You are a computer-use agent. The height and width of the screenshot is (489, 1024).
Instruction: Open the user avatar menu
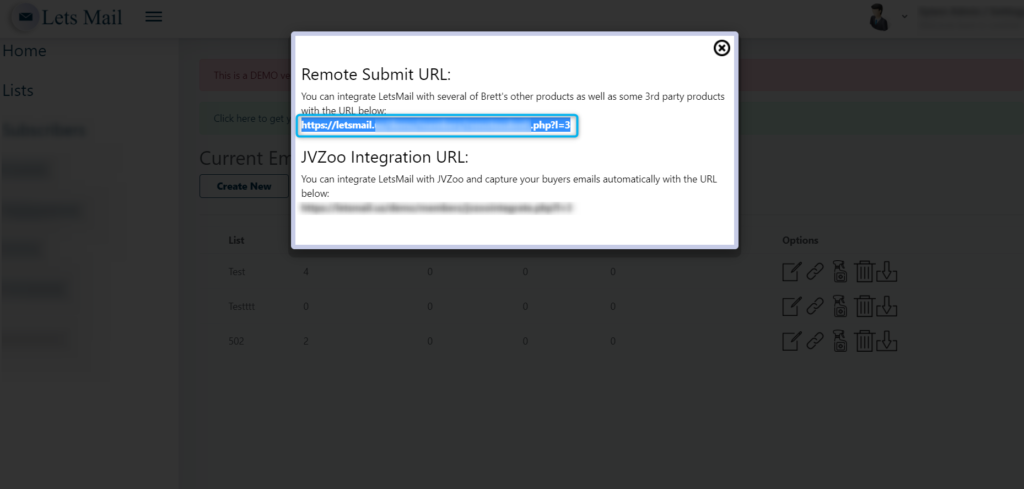[x=879, y=17]
